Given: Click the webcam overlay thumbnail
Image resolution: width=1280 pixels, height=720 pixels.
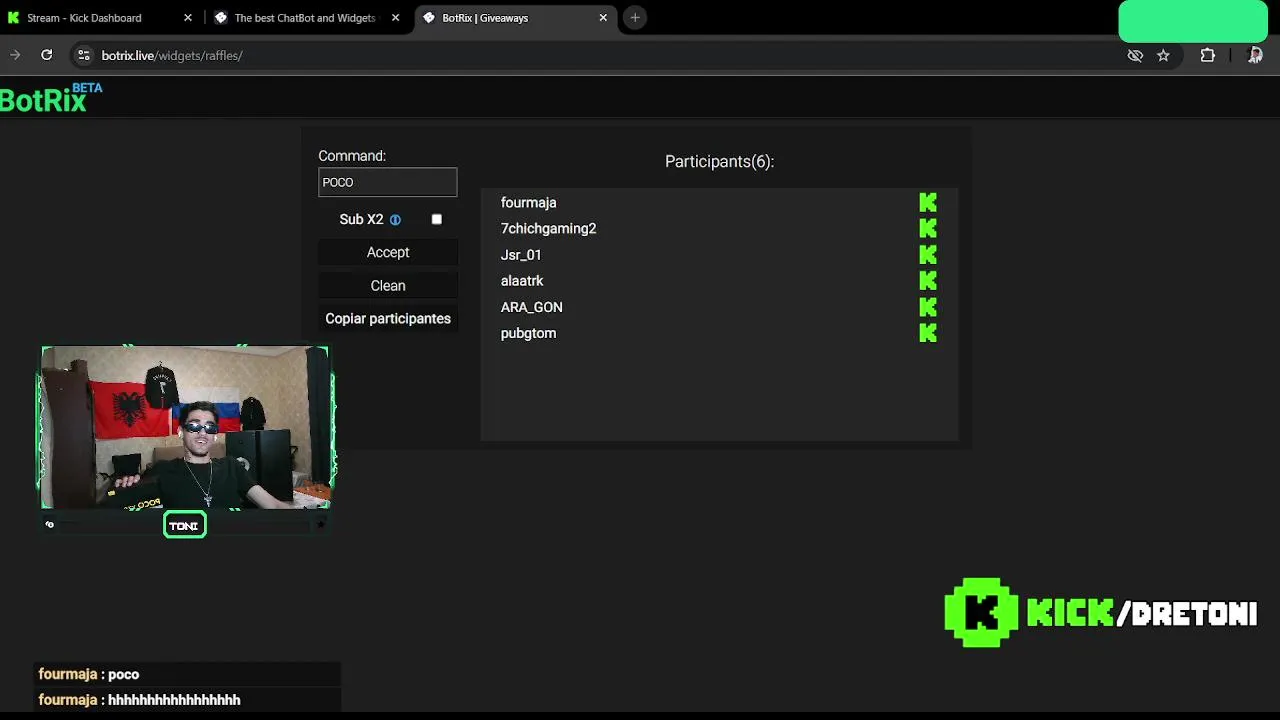Looking at the screenshot, I should point(185,428).
